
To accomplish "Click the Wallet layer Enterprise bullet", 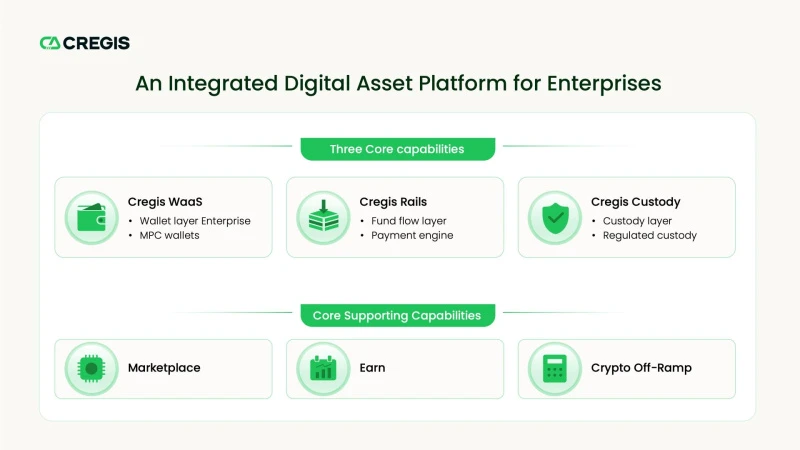I will tap(195, 221).
